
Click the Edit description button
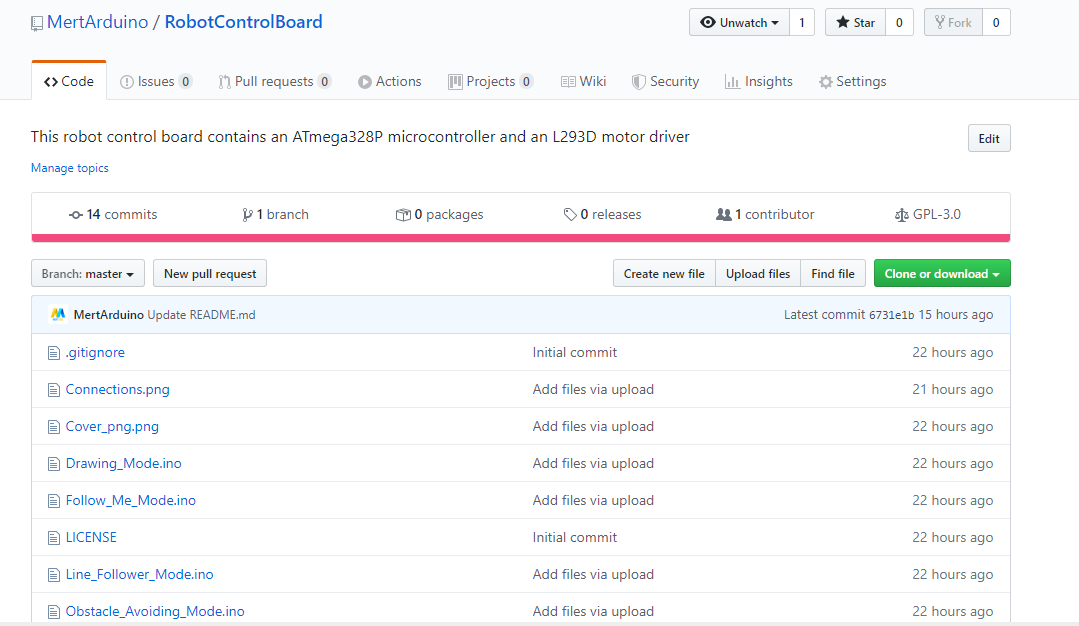tap(989, 138)
